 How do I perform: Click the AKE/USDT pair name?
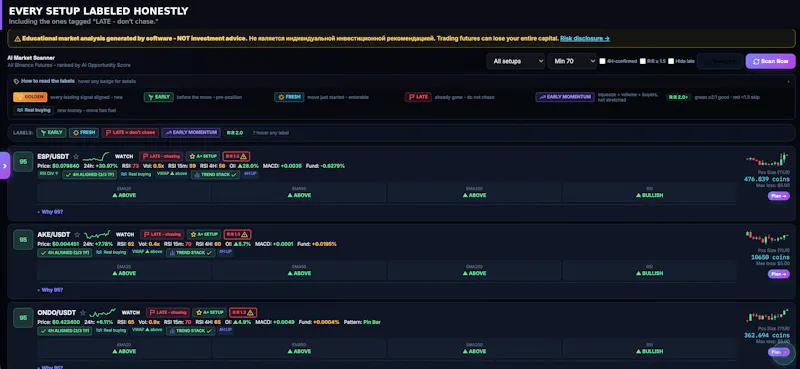coord(54,234)
